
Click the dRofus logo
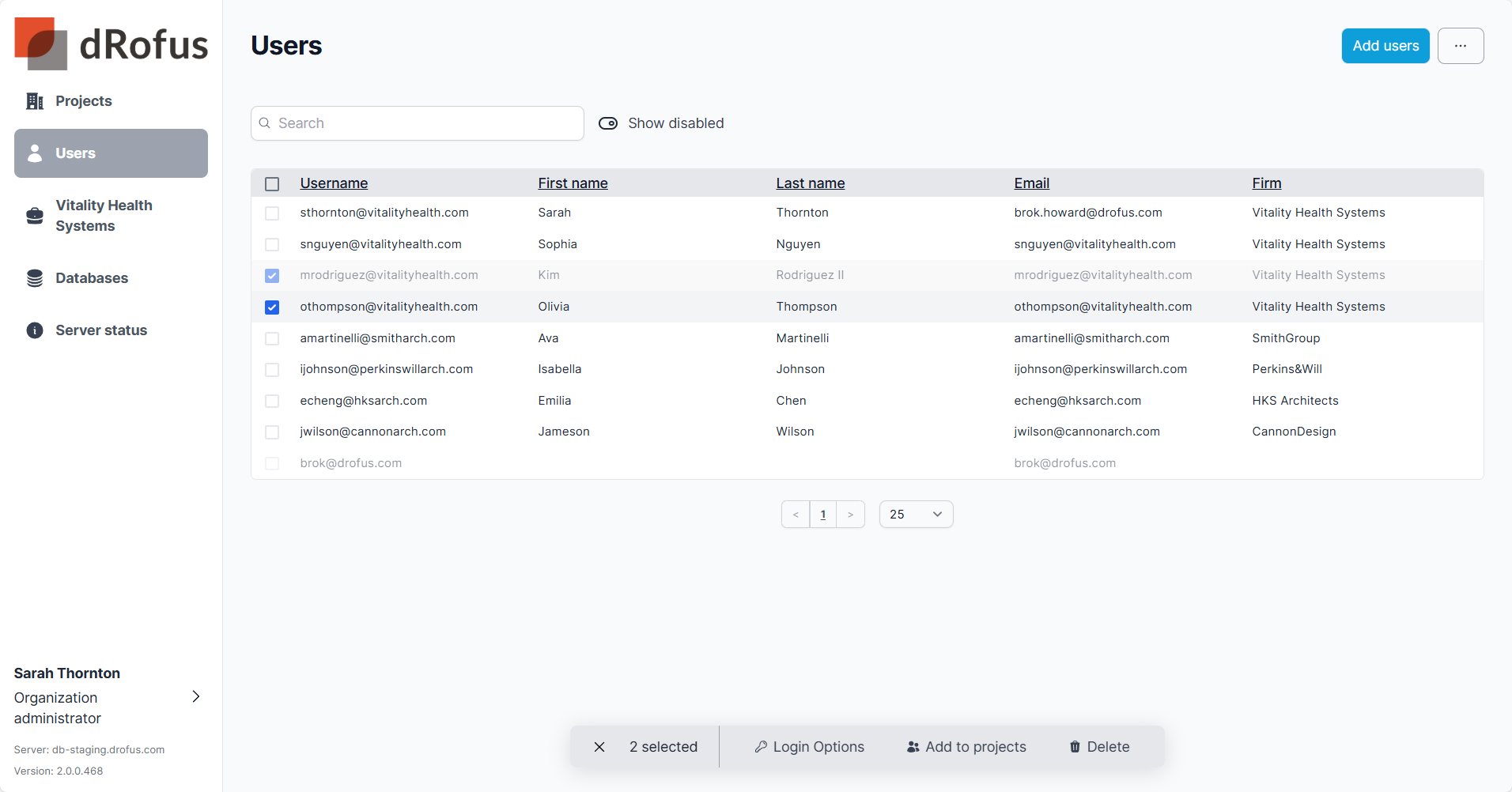click(111, 43)
